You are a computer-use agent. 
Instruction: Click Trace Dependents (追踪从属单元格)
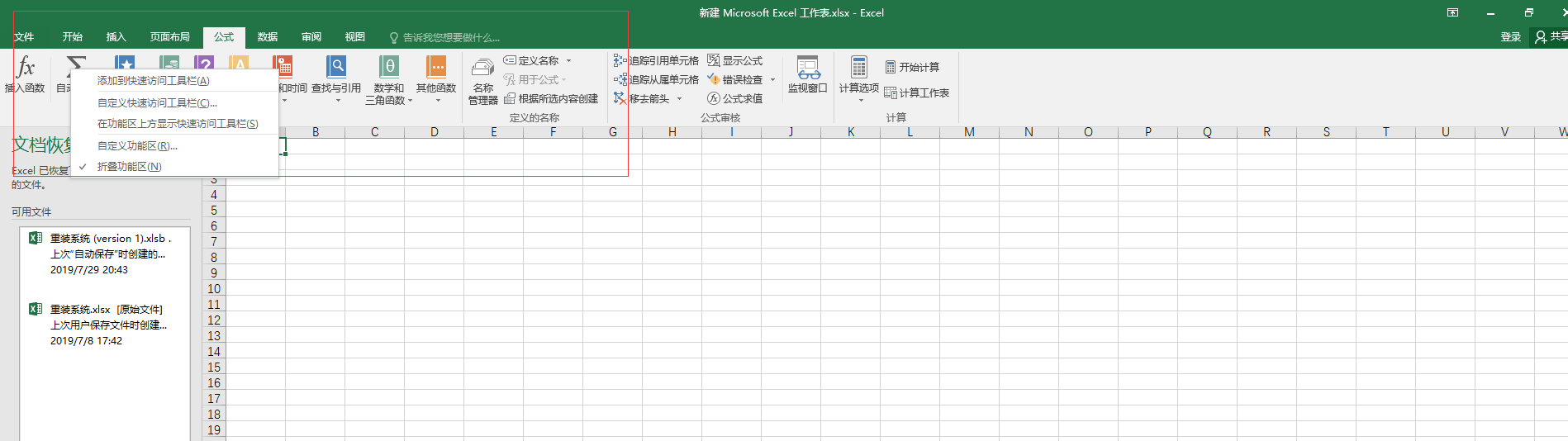(656, 79)
